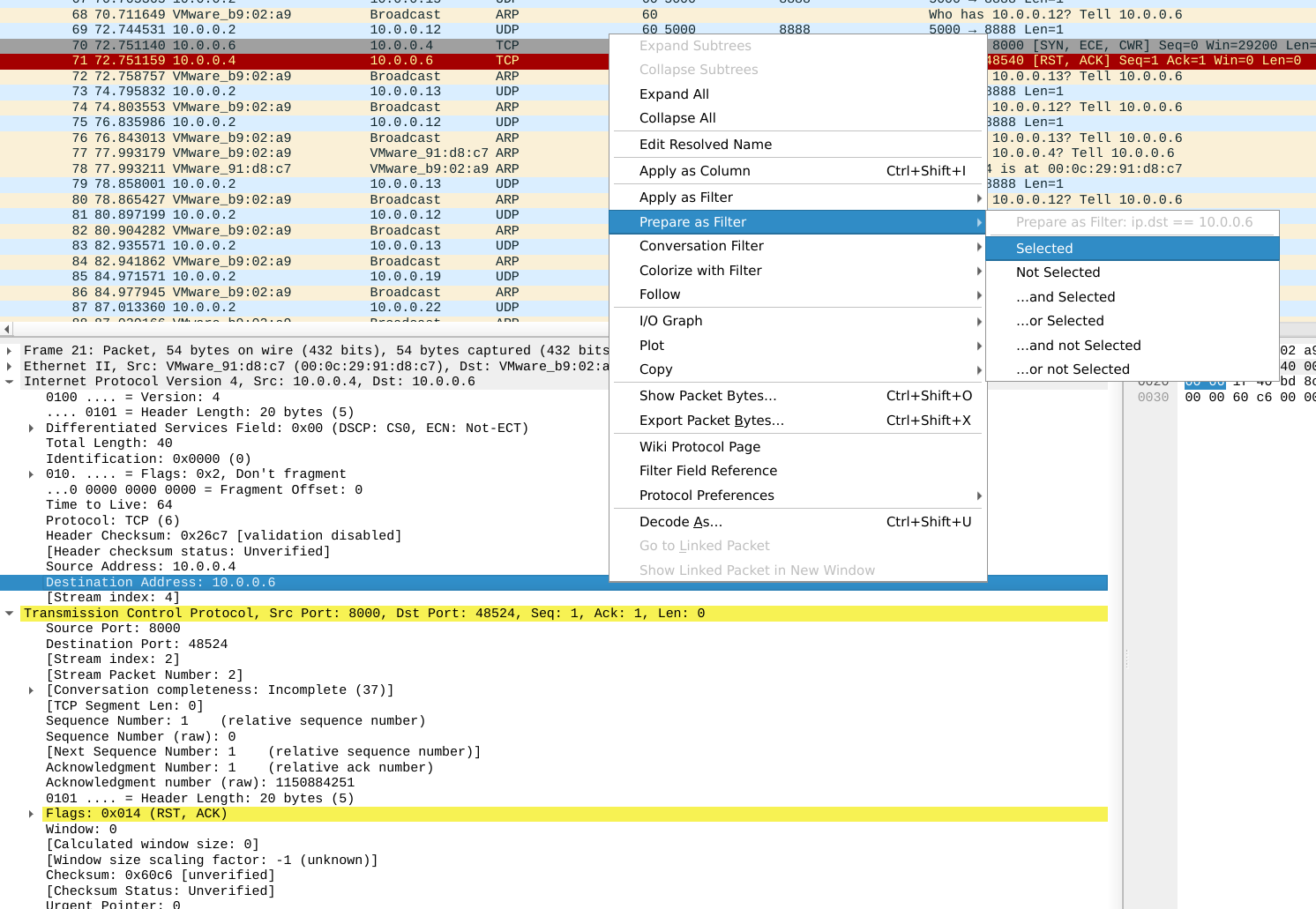The image size is (1316, 909).
Task: Click 'Not Selected' submenu option
Action: point(1058,272)
